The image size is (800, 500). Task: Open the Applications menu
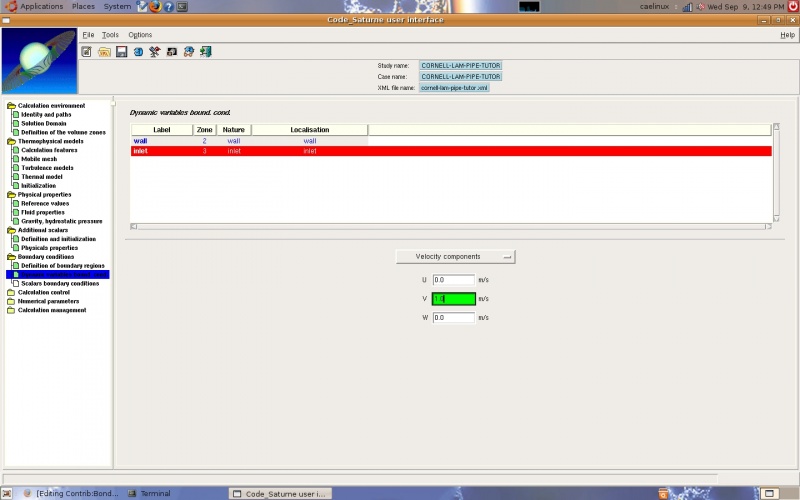click(x=41, y=6)
